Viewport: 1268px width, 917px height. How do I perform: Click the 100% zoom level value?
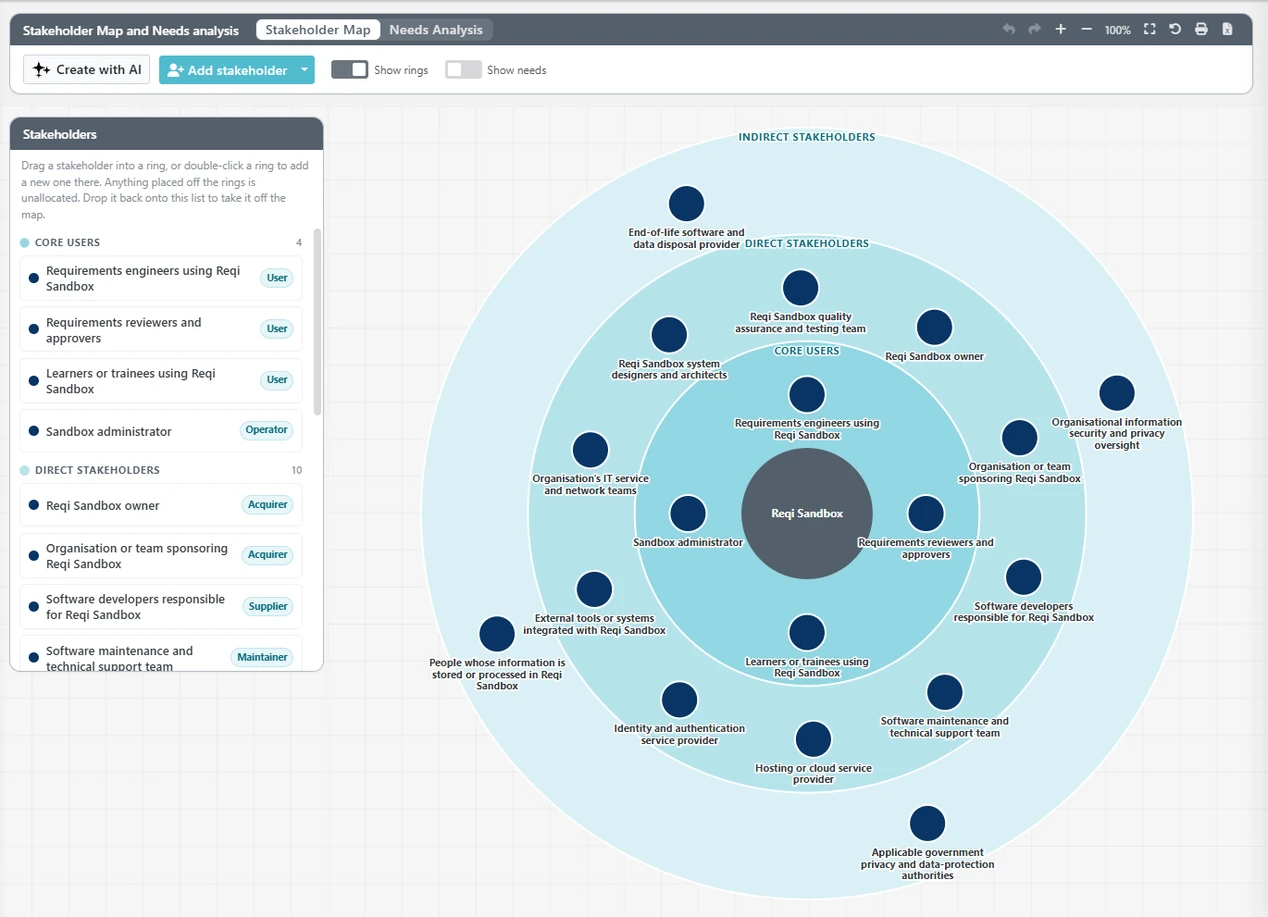(x=1118, y=31)
